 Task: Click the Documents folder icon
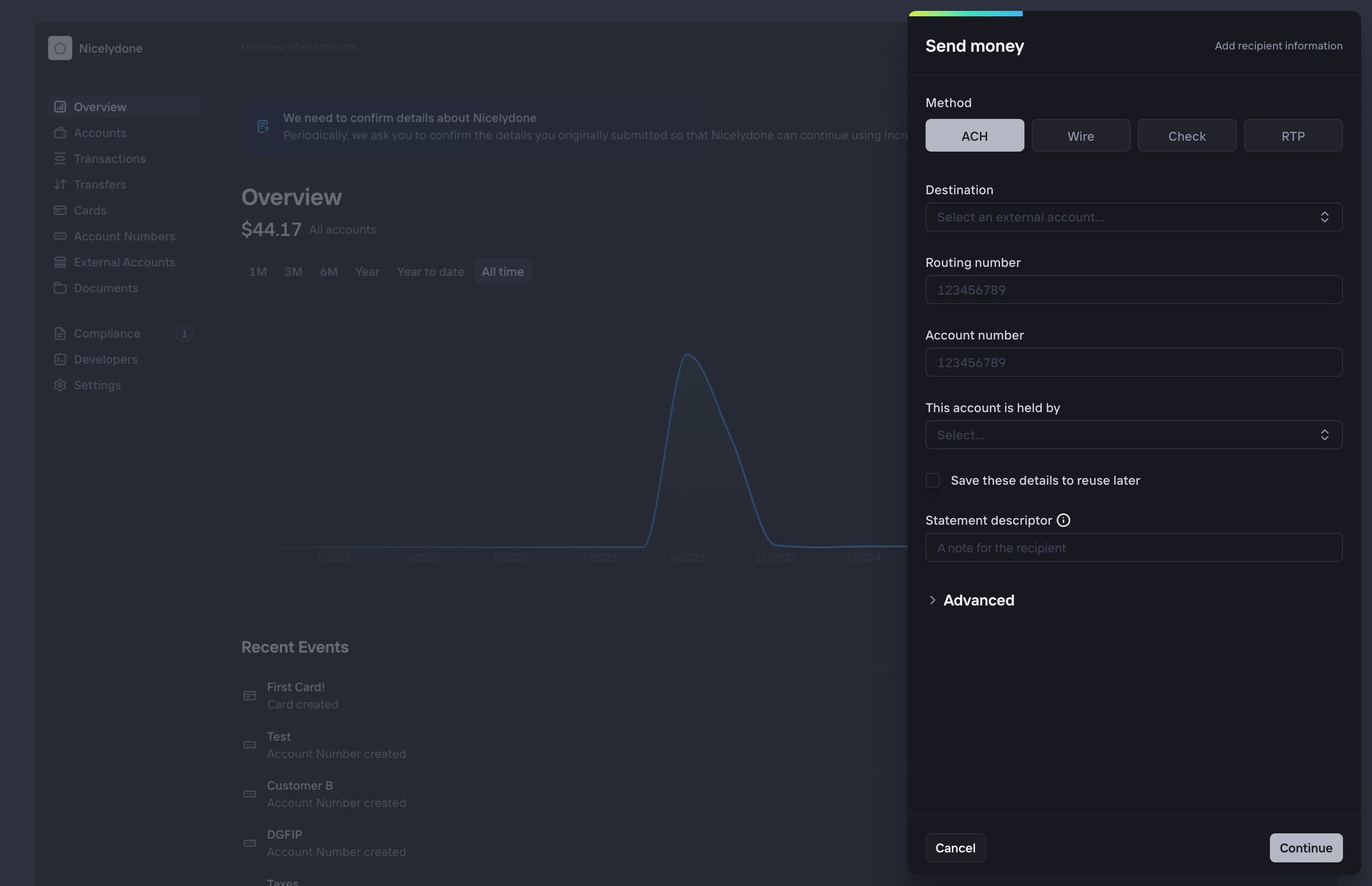[x=60, y=288]
